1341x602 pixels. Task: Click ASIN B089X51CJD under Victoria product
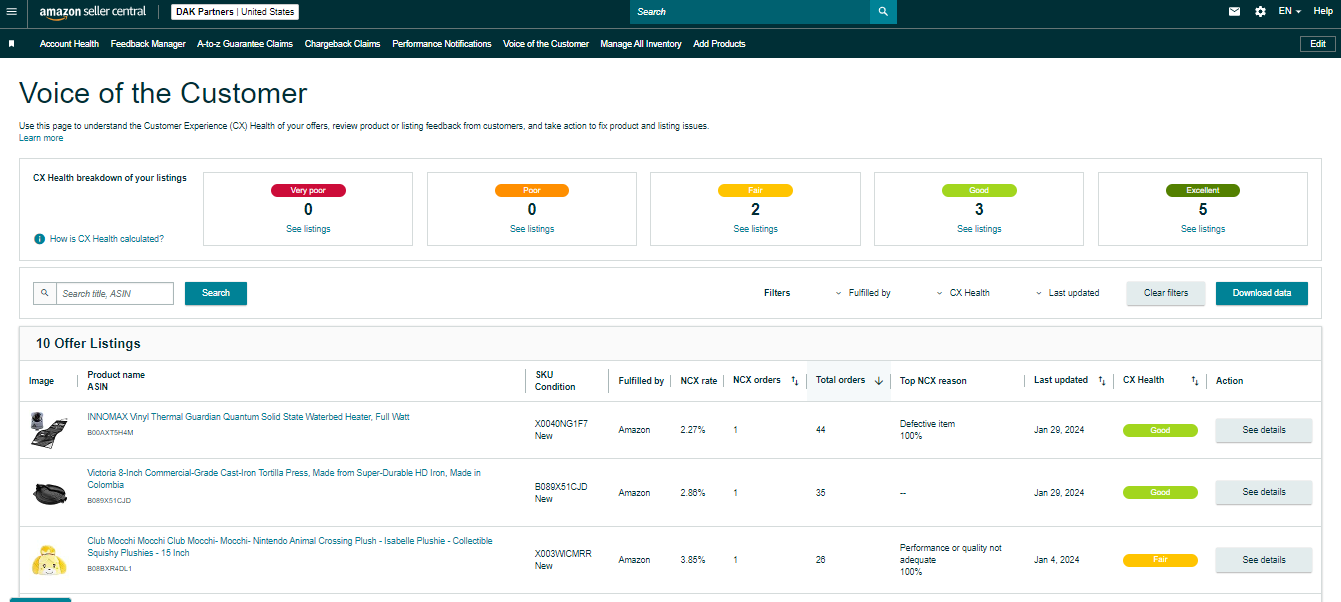point(109,500)
